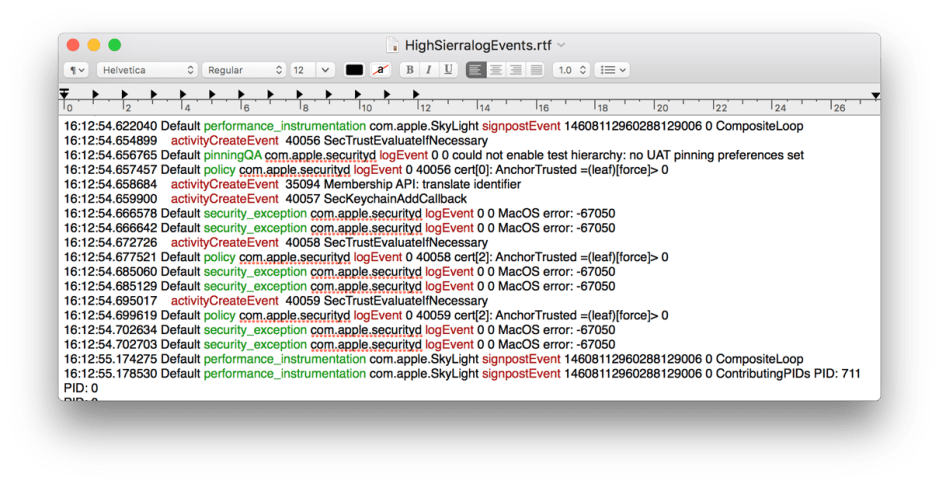Align text to the left
939x484 pixels.
tap(476, 70)
